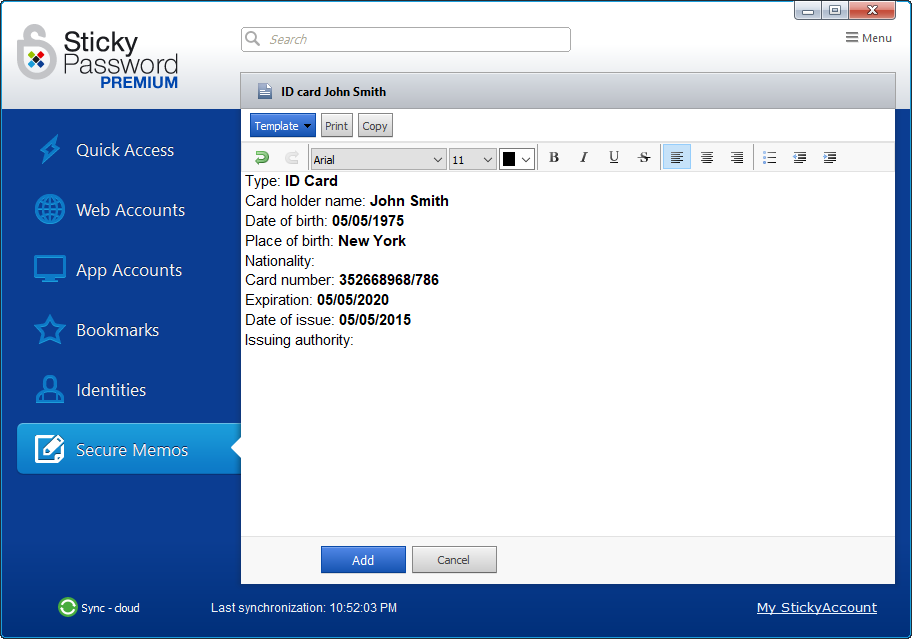912x639 pixels.
Task: Align text to the left
Action: [677, 158]
